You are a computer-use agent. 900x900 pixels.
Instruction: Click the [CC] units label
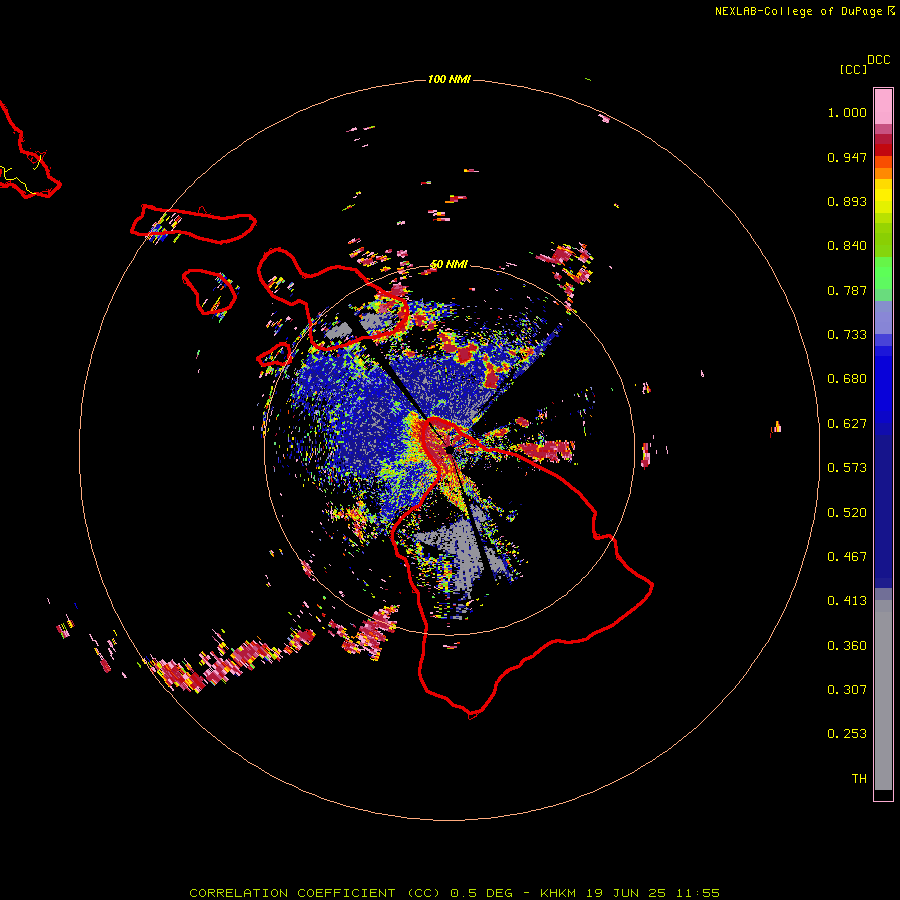(853, 69)
